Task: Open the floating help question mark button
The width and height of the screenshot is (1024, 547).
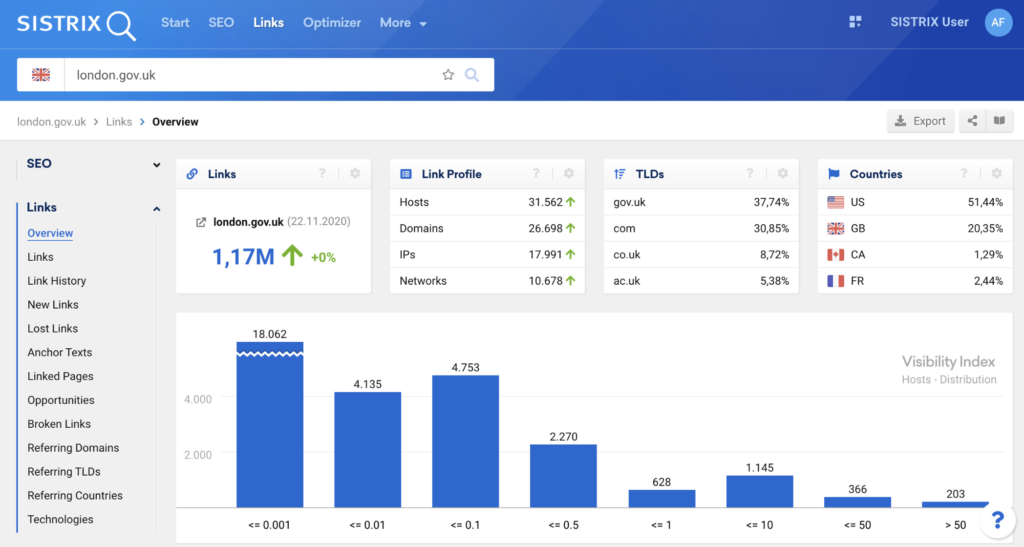Action: tap(997, 520)
